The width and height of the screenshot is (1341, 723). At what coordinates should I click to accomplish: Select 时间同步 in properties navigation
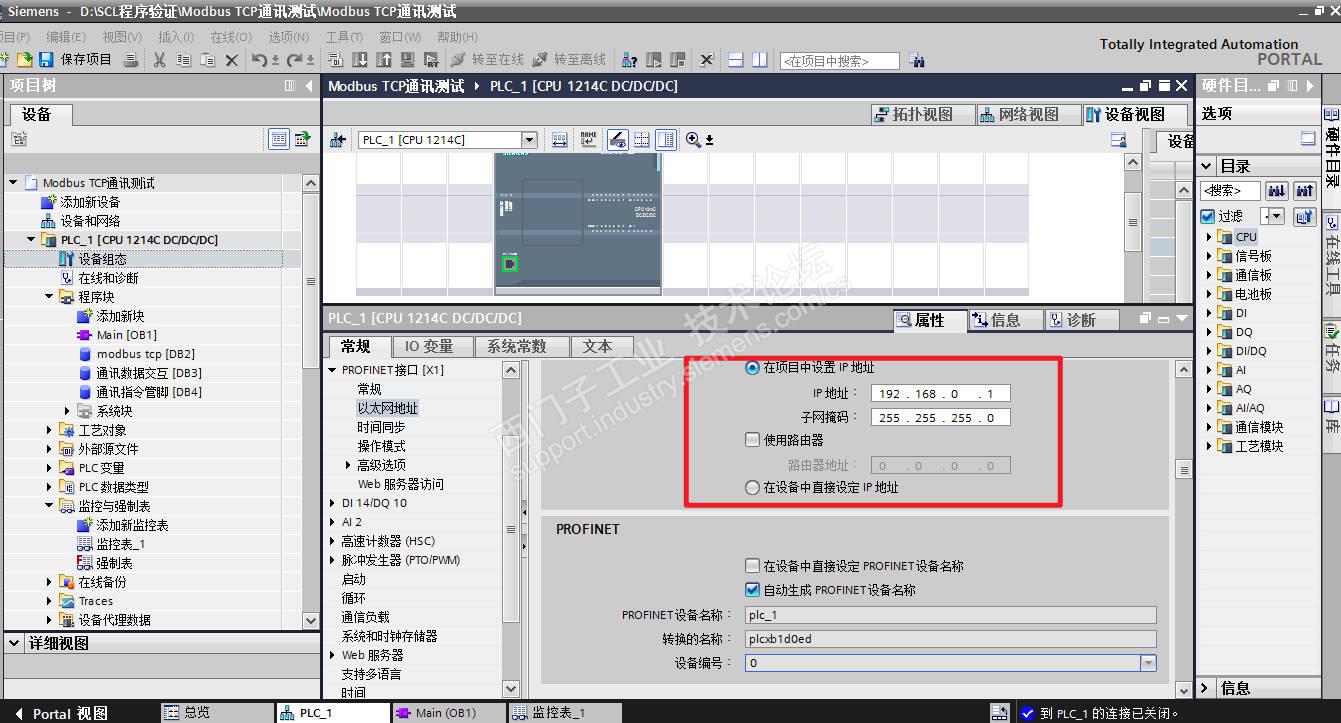(381, 427)
